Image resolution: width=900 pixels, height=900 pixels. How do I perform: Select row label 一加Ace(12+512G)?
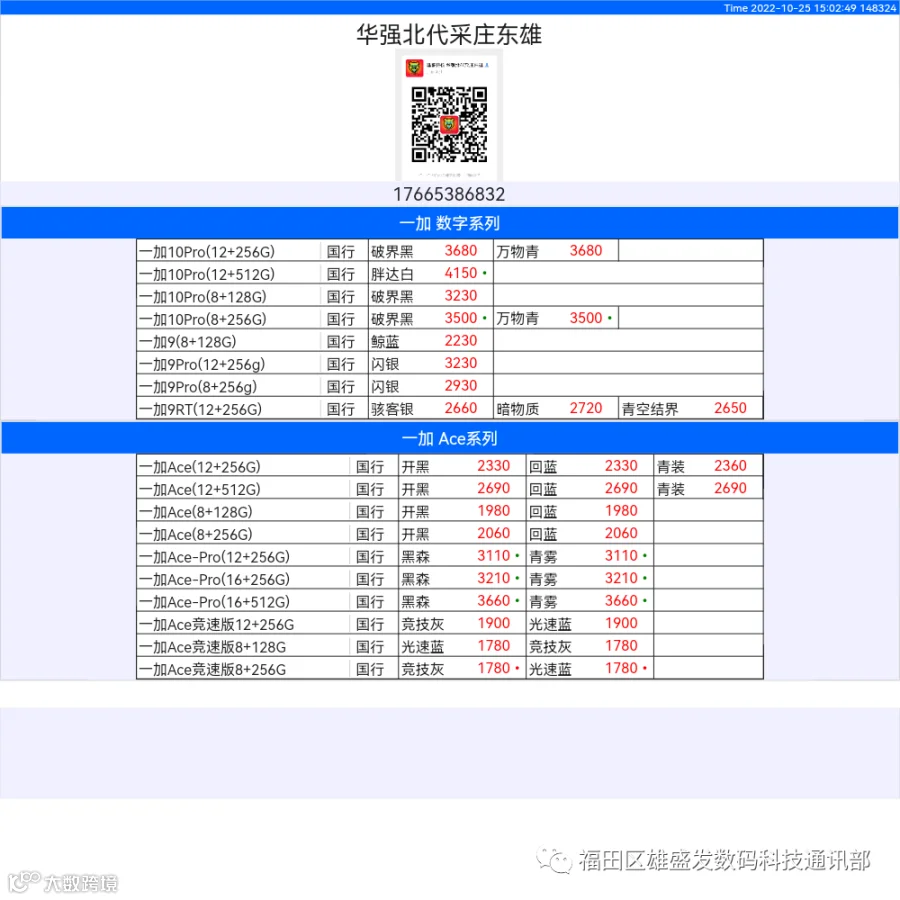point(200,489)
